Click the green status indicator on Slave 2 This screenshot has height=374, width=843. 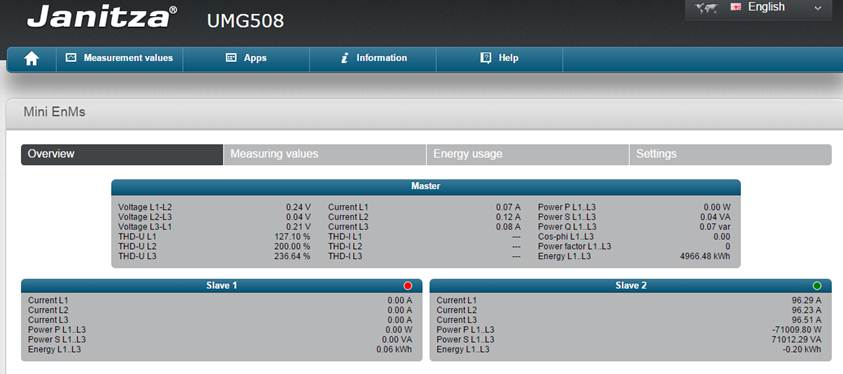817,285
